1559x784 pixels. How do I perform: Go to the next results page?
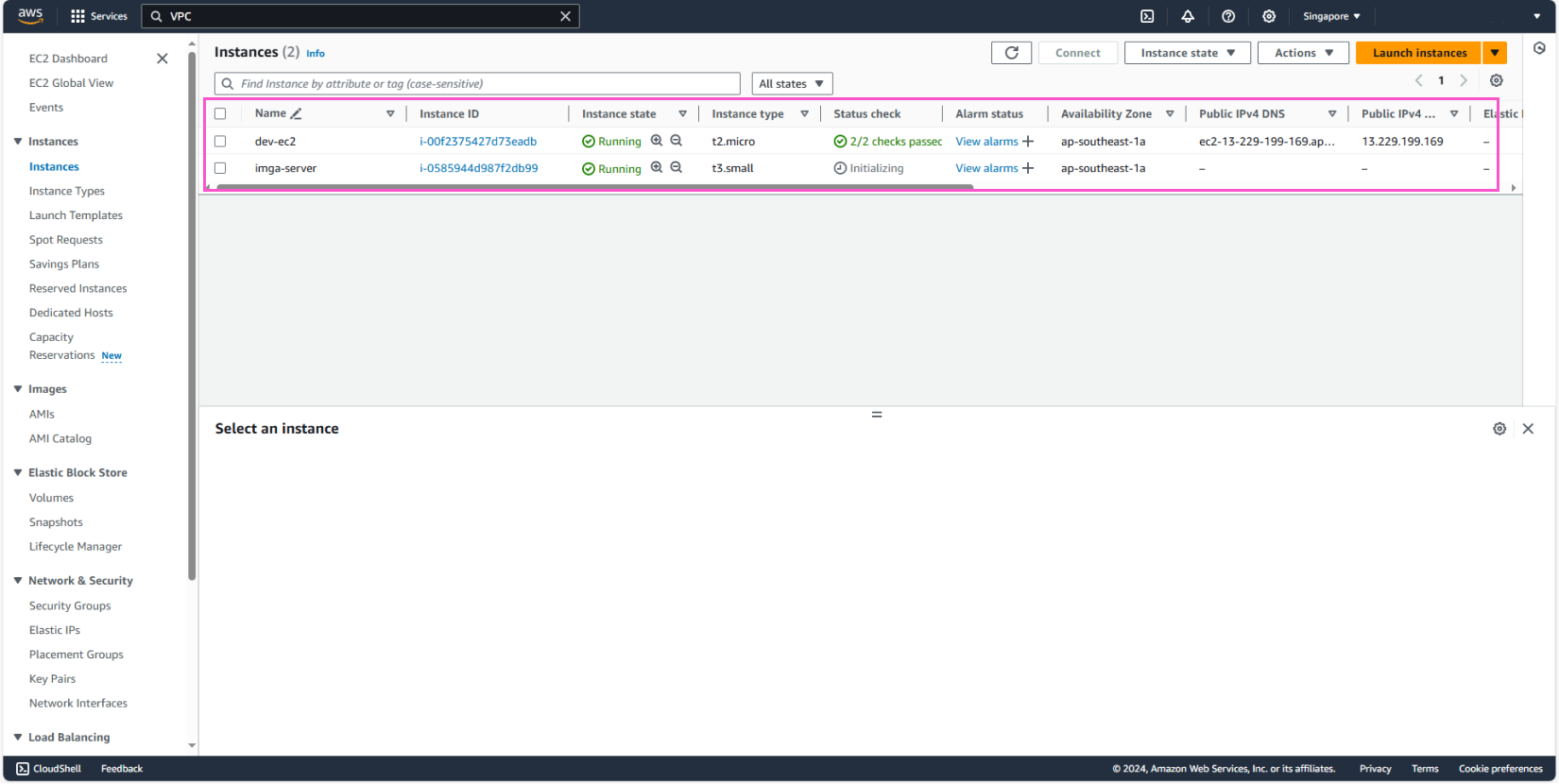click(x=1464, y=80)
